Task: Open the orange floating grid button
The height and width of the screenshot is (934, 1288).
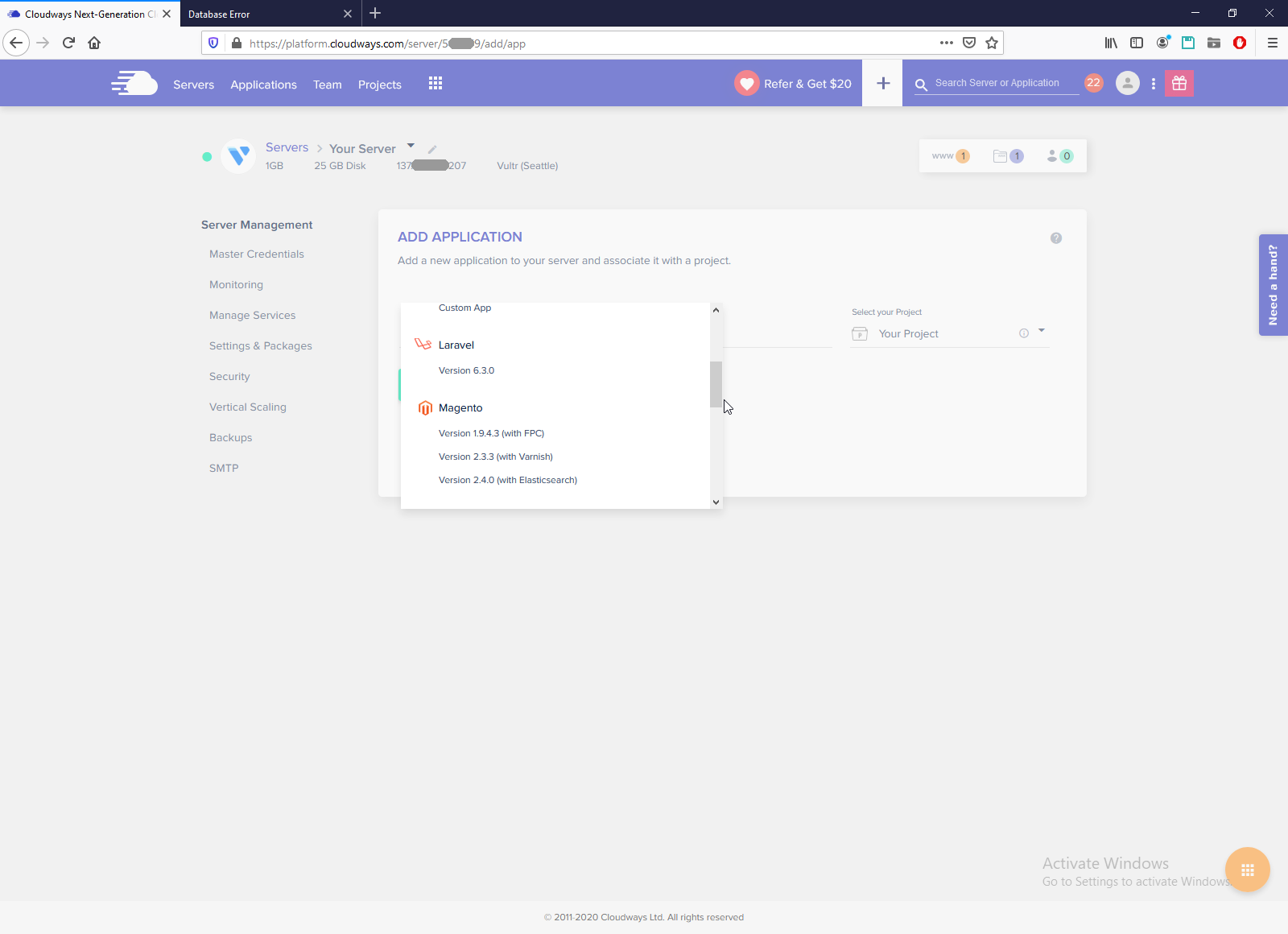Action: pos(1248,870)
